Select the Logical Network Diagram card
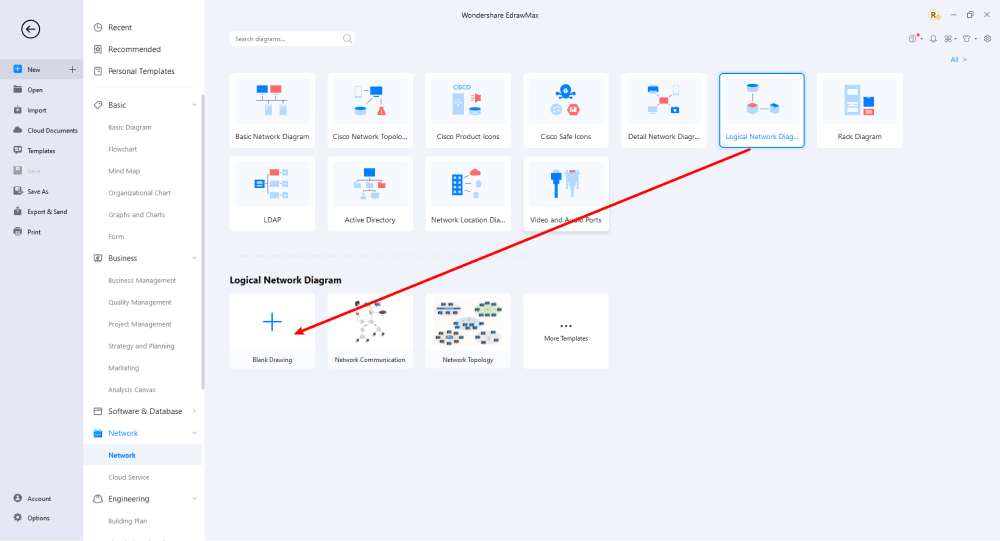This screenshot has width=1000, height=541. (761, 110)
